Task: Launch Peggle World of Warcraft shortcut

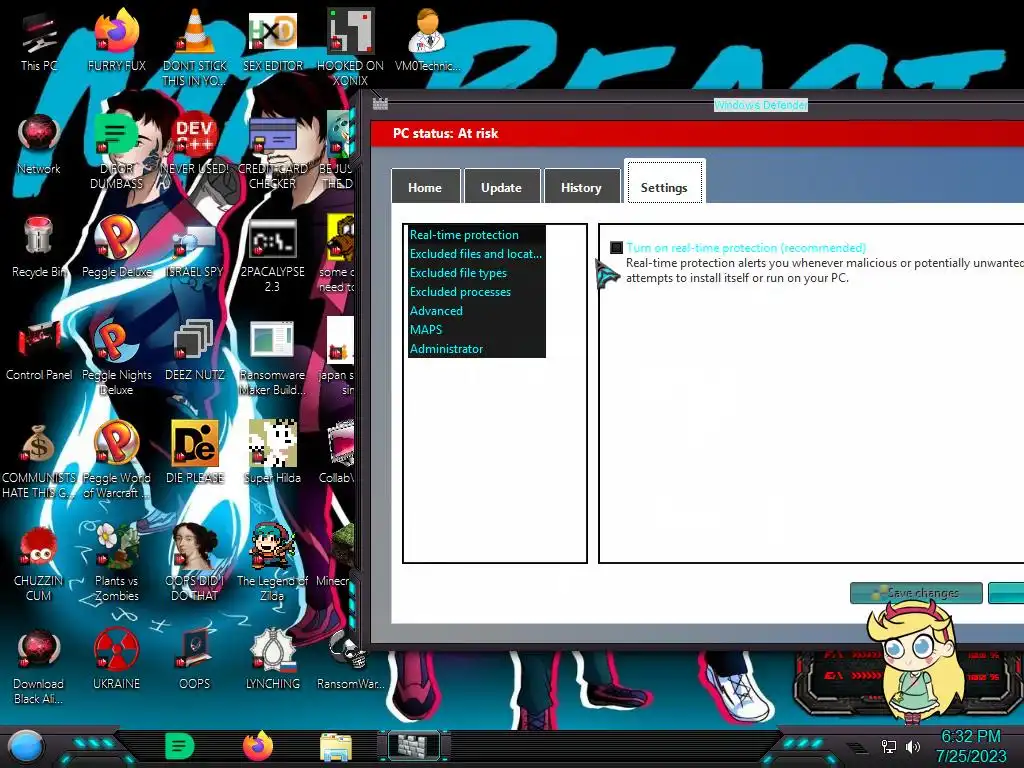Action: click(x=116, y=460)
